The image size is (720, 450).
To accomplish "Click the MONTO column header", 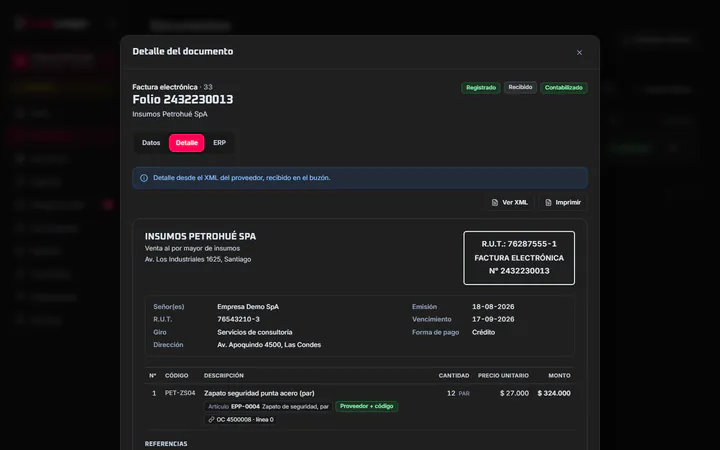I will 559,376.
